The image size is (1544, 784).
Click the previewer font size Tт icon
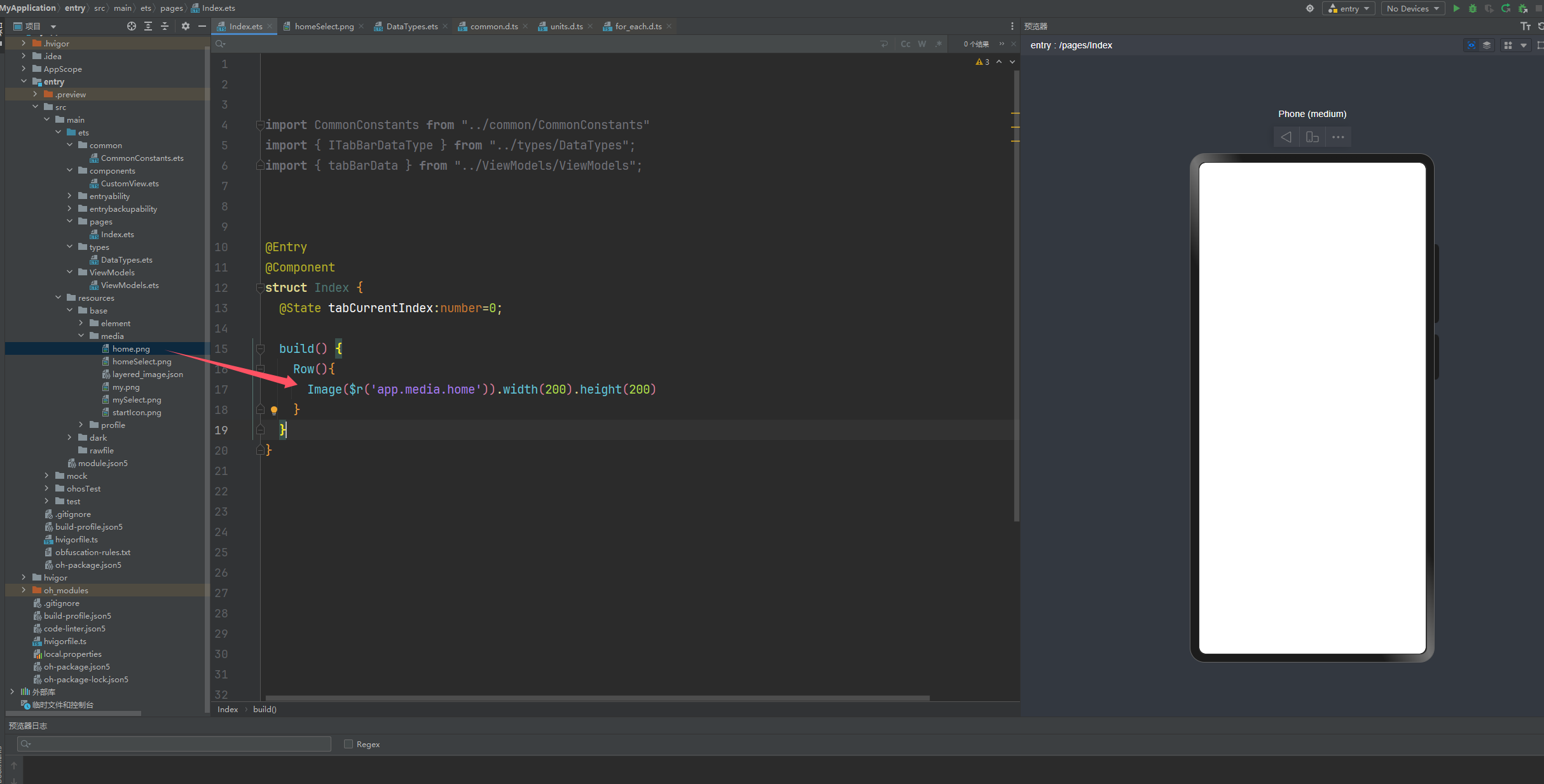tap(1526, 26)
